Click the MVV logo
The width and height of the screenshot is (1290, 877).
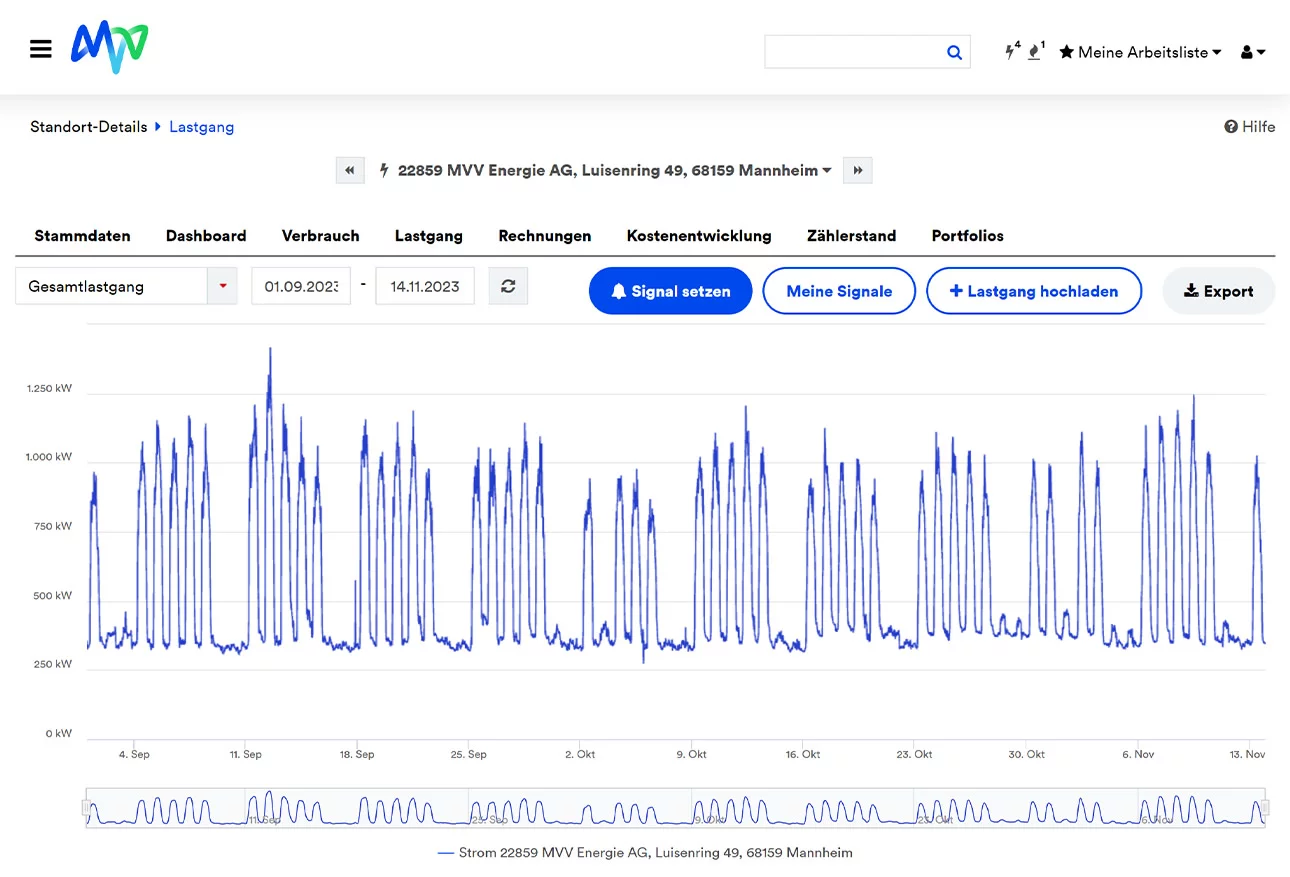click(x=110, y=48)
